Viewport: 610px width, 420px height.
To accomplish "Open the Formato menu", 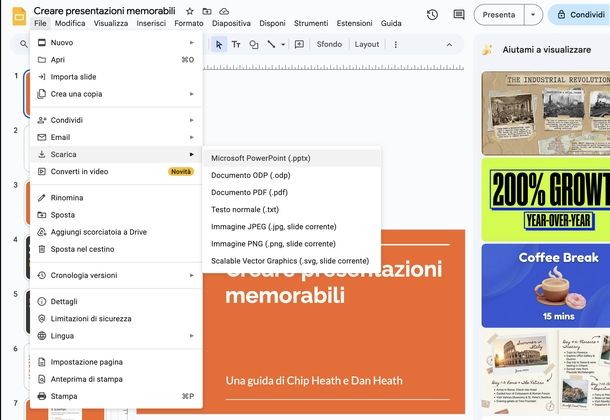I will tap(189, 23).
